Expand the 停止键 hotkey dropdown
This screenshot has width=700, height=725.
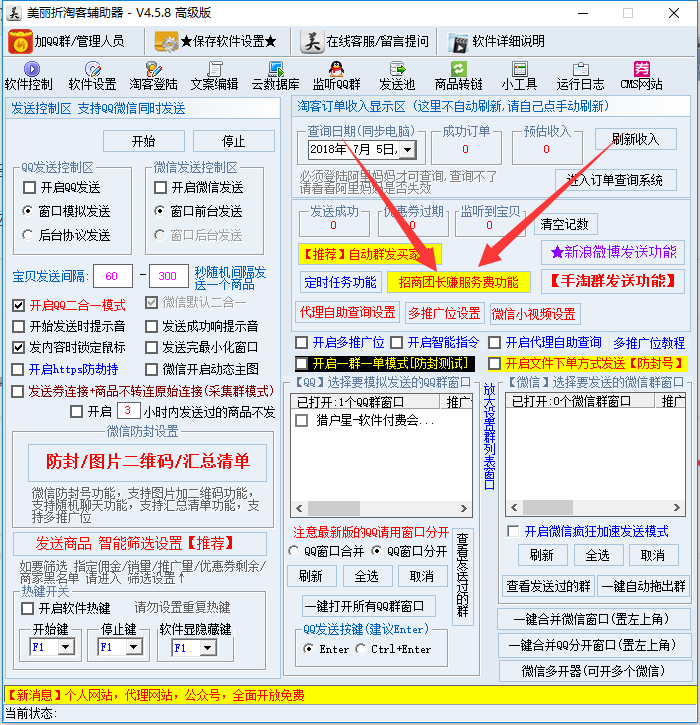134,647
